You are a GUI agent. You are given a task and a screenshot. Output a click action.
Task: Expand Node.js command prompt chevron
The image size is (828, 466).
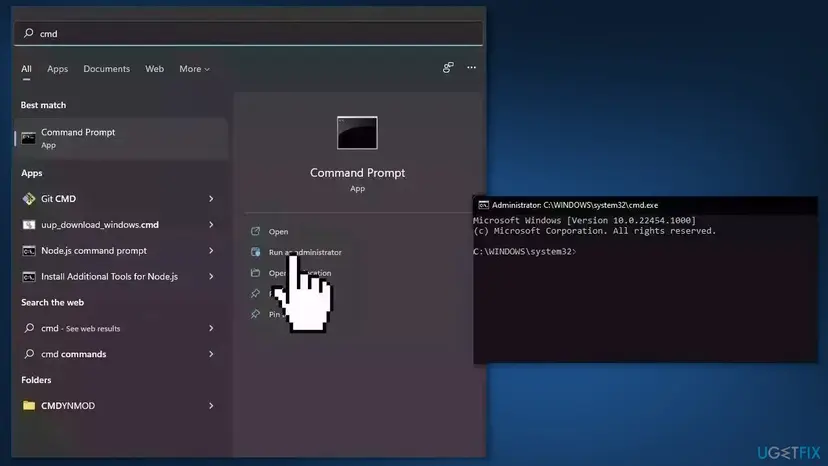211,250
